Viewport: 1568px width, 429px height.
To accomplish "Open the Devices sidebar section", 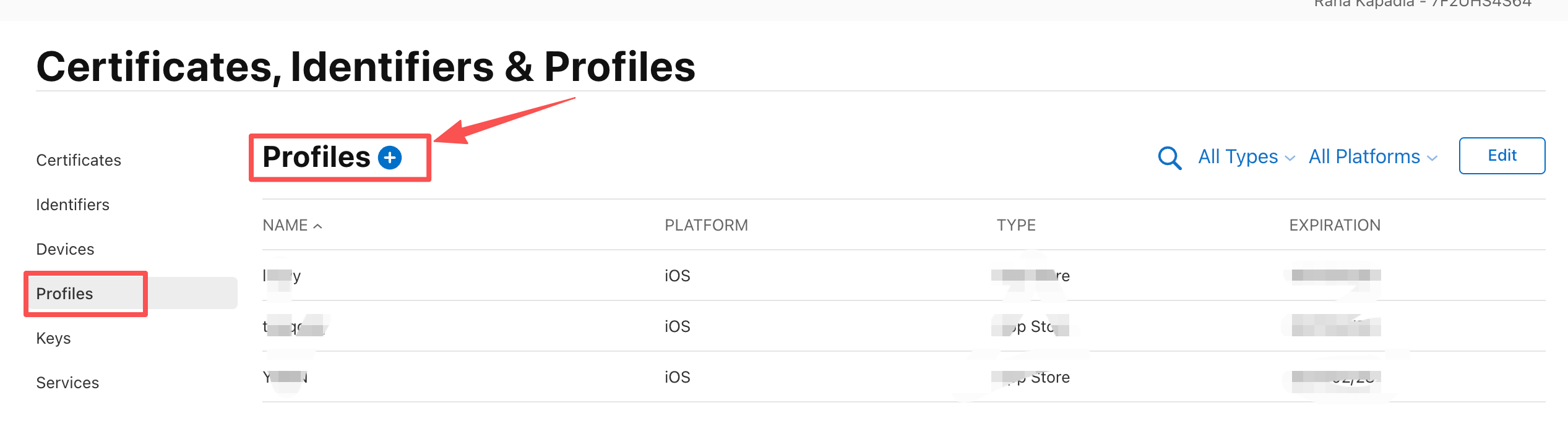I will click(x=65, y=249).
